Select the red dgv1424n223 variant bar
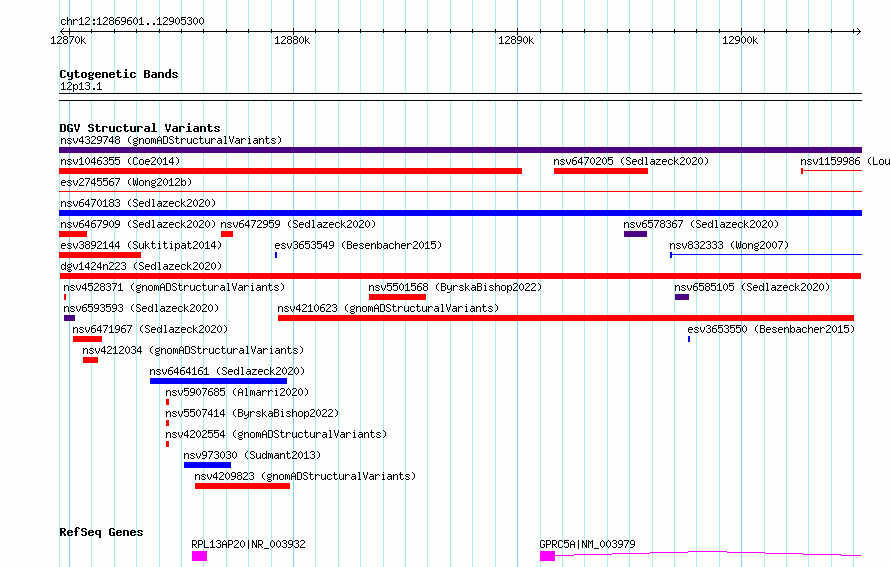 click(x=460, y=276)
